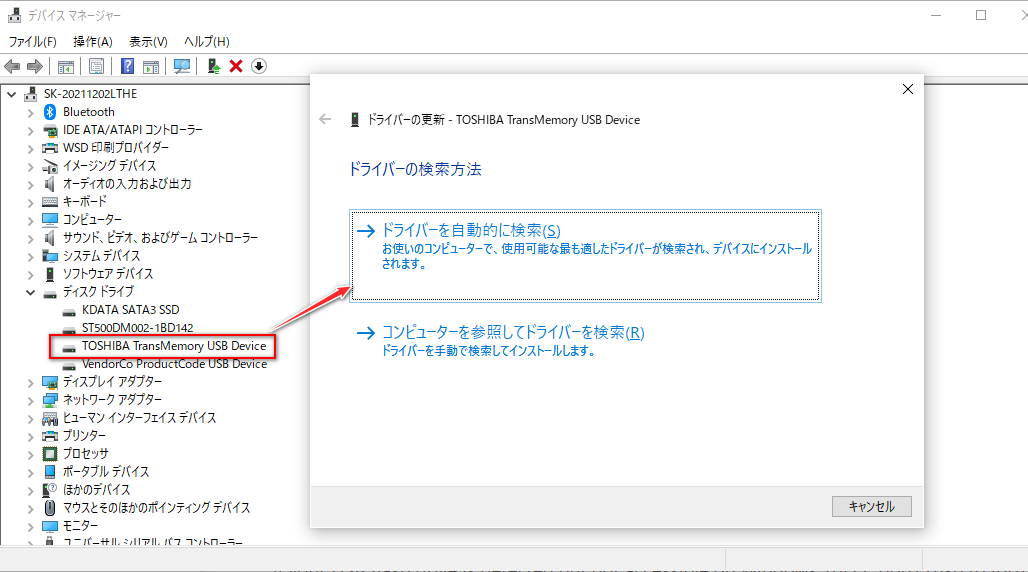Click the action pane toolbar icon

[x=151, y=66]
